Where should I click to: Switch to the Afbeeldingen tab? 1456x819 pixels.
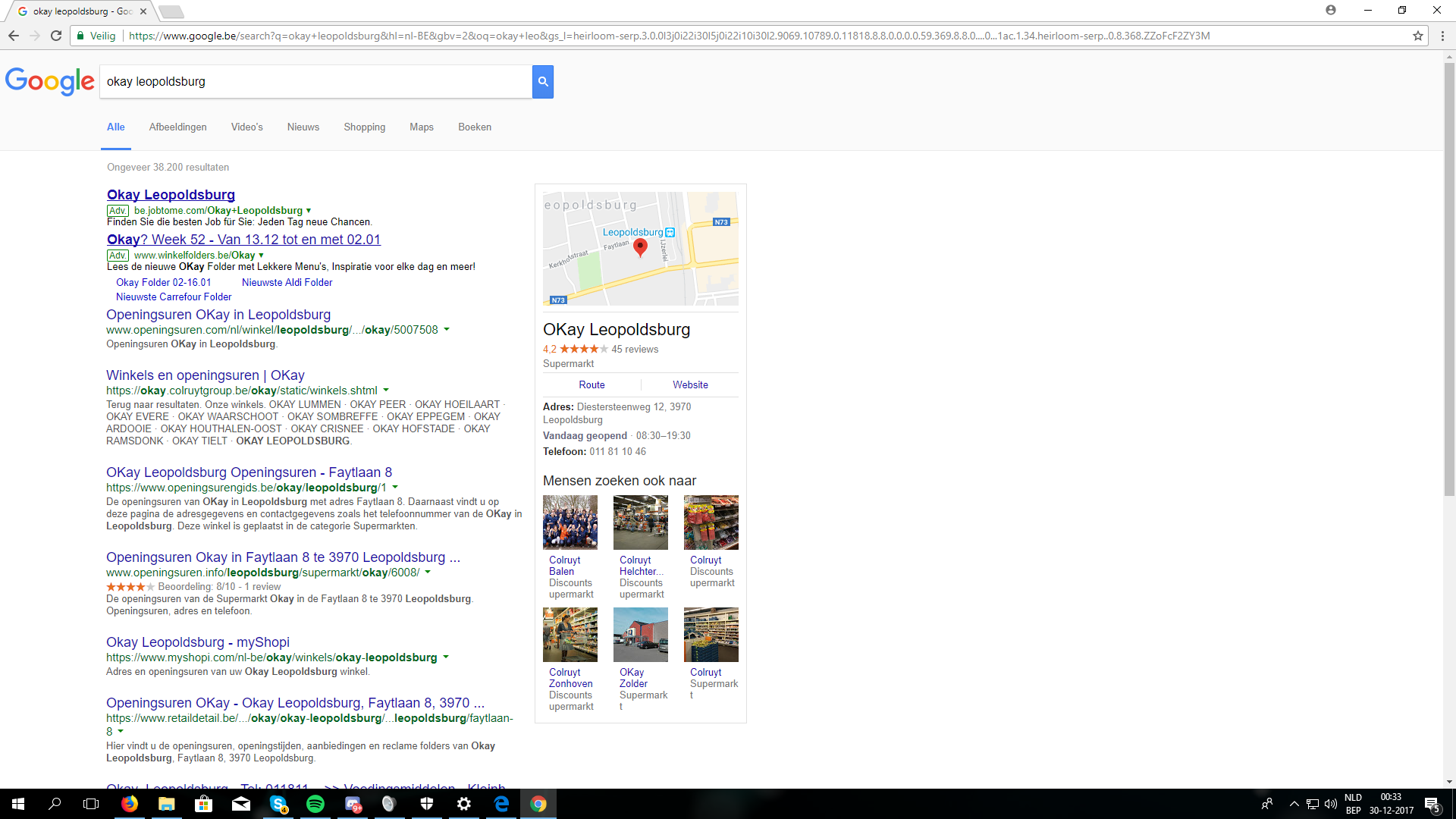click(177, 127)
